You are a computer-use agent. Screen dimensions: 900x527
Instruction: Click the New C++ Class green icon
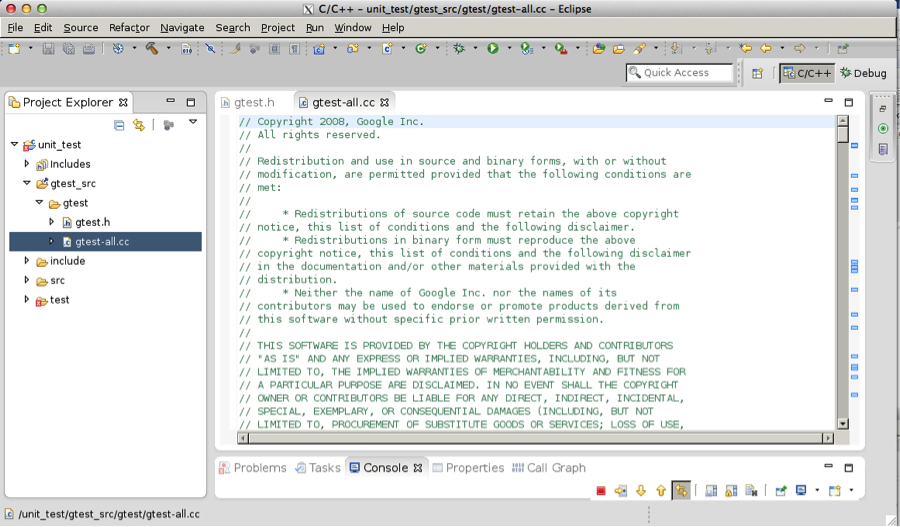pyautogui.click(x=421, y=49)
